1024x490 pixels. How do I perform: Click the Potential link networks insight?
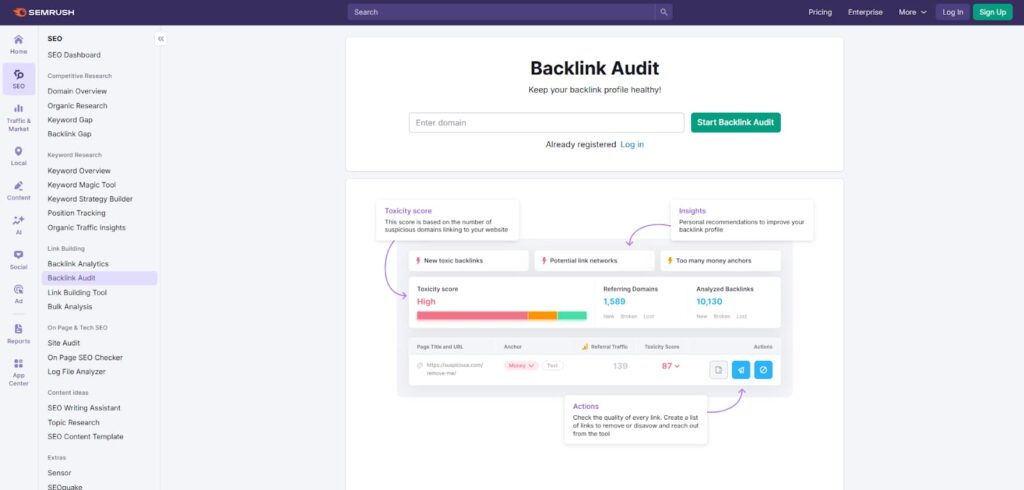pyautogui.click(x=594, y=261)
